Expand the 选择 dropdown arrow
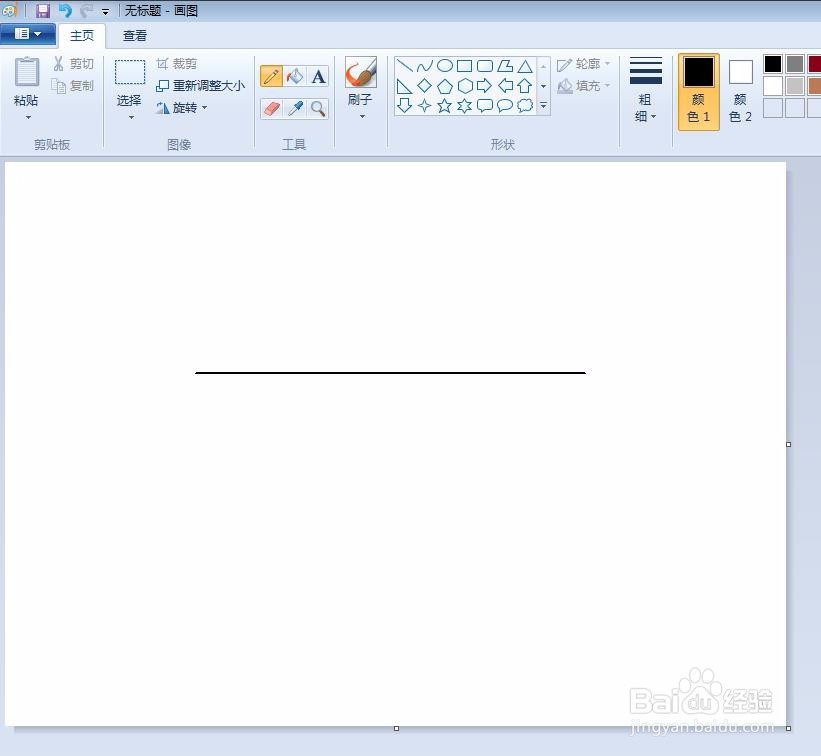821x756 pixels. [x=131, y=117]
